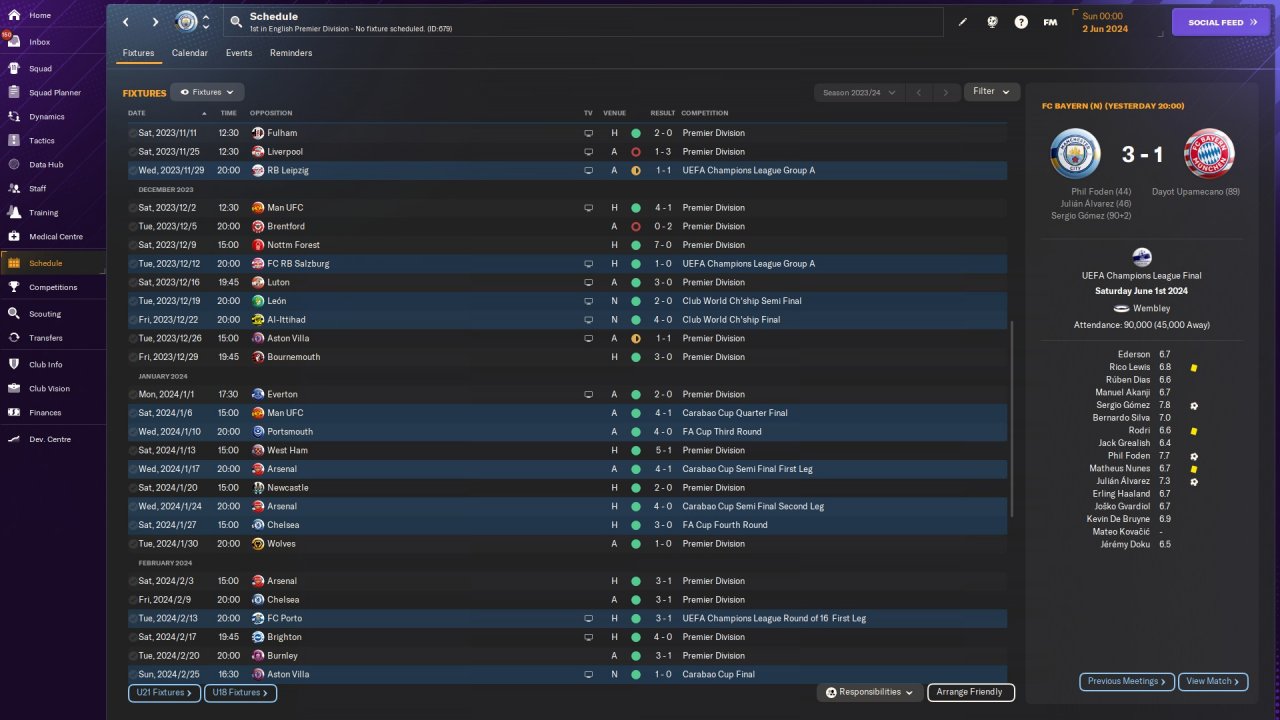The height and width of the screenshot is (720, 1280).
Task: Toggle the circle beside the Everton fixture date
Action: 133,395
